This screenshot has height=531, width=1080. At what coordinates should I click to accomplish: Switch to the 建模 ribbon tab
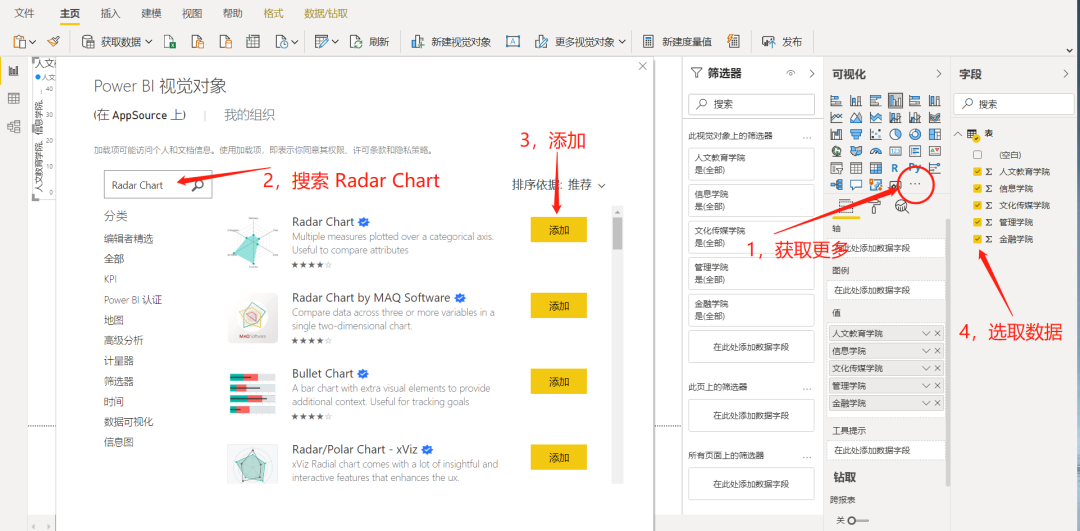point(151,13)
